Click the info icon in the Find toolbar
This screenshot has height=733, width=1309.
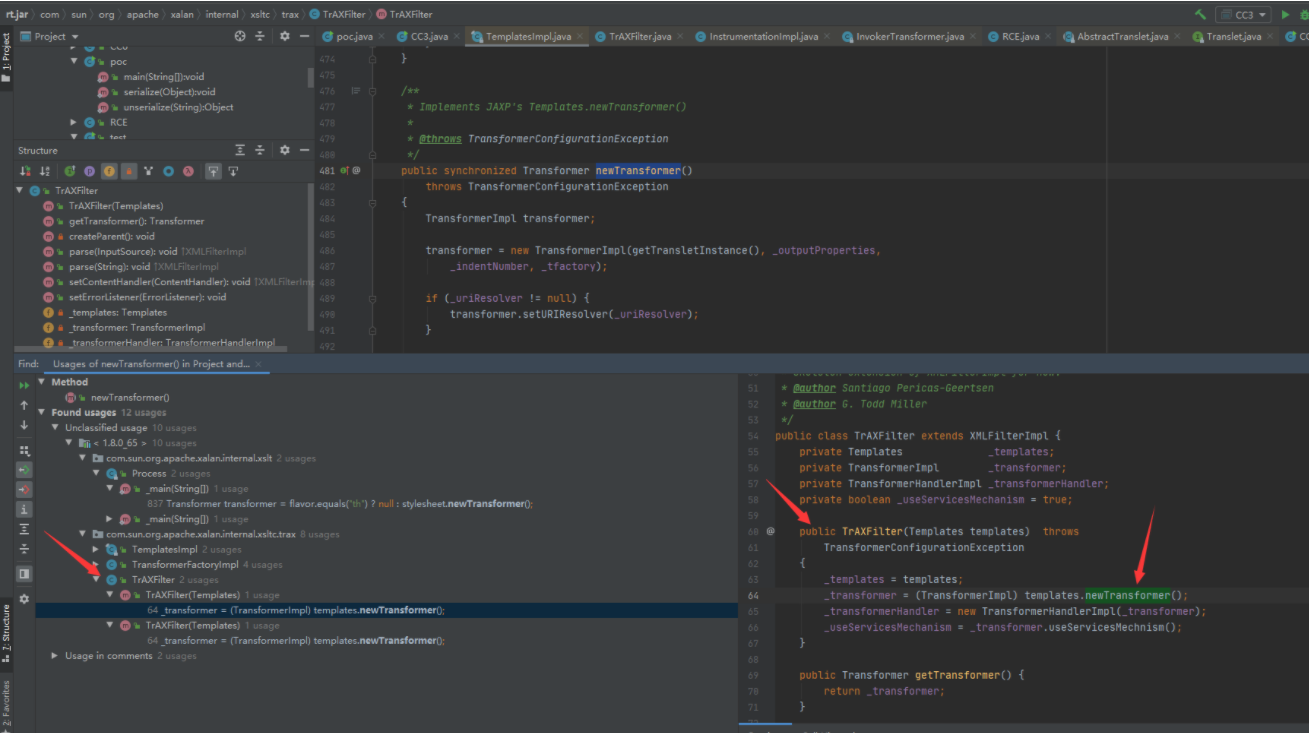(24, 509)
